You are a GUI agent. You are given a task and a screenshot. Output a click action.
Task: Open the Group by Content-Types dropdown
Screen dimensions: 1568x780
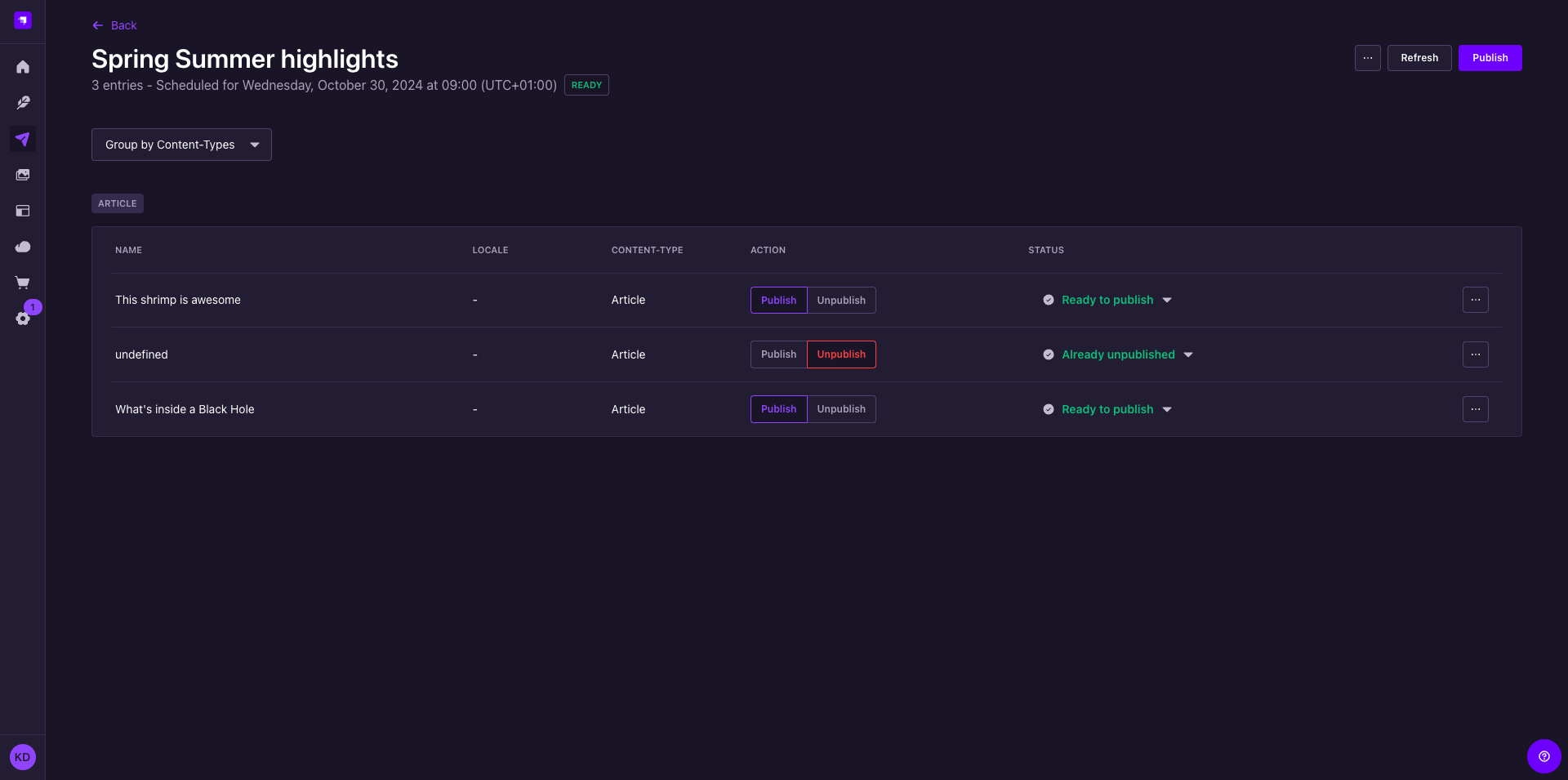click(181, 145)
